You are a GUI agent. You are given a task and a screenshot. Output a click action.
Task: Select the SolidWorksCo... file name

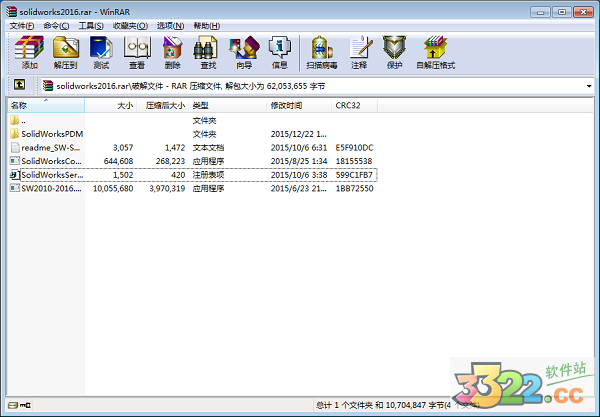click(x=51, y=161)
